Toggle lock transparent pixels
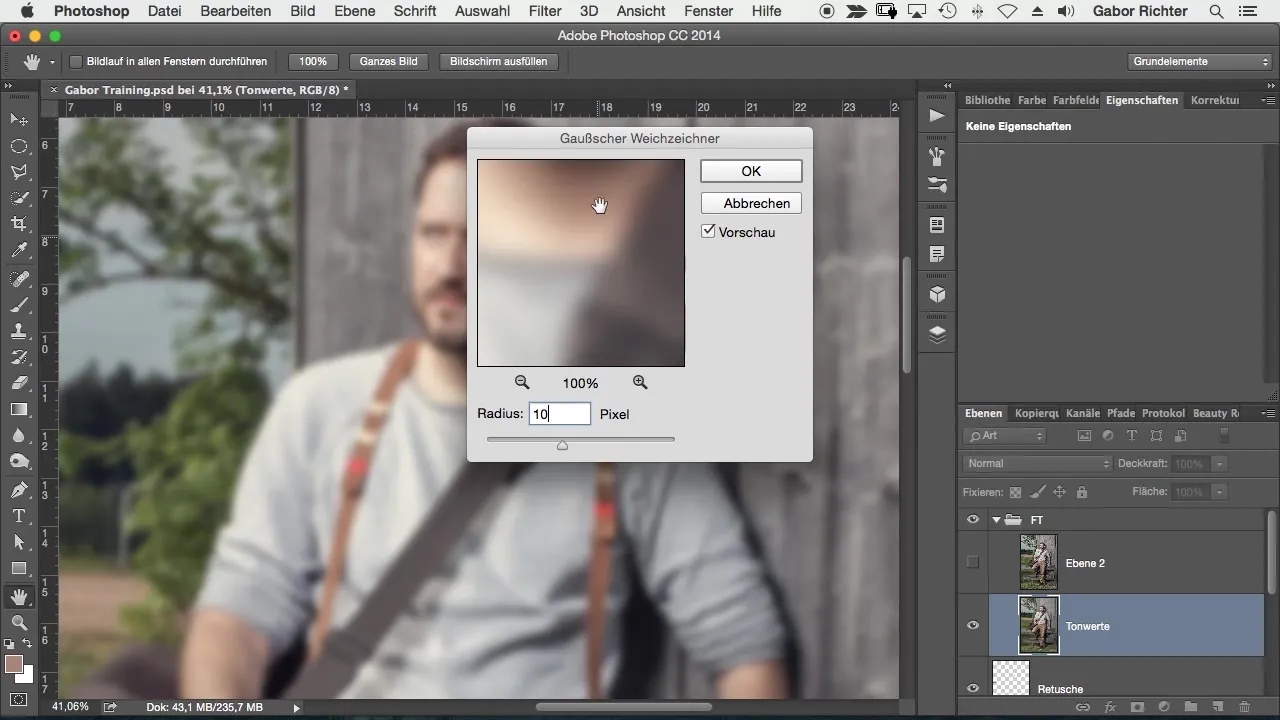This screenshot has width=1280, height=720. 1015,492
